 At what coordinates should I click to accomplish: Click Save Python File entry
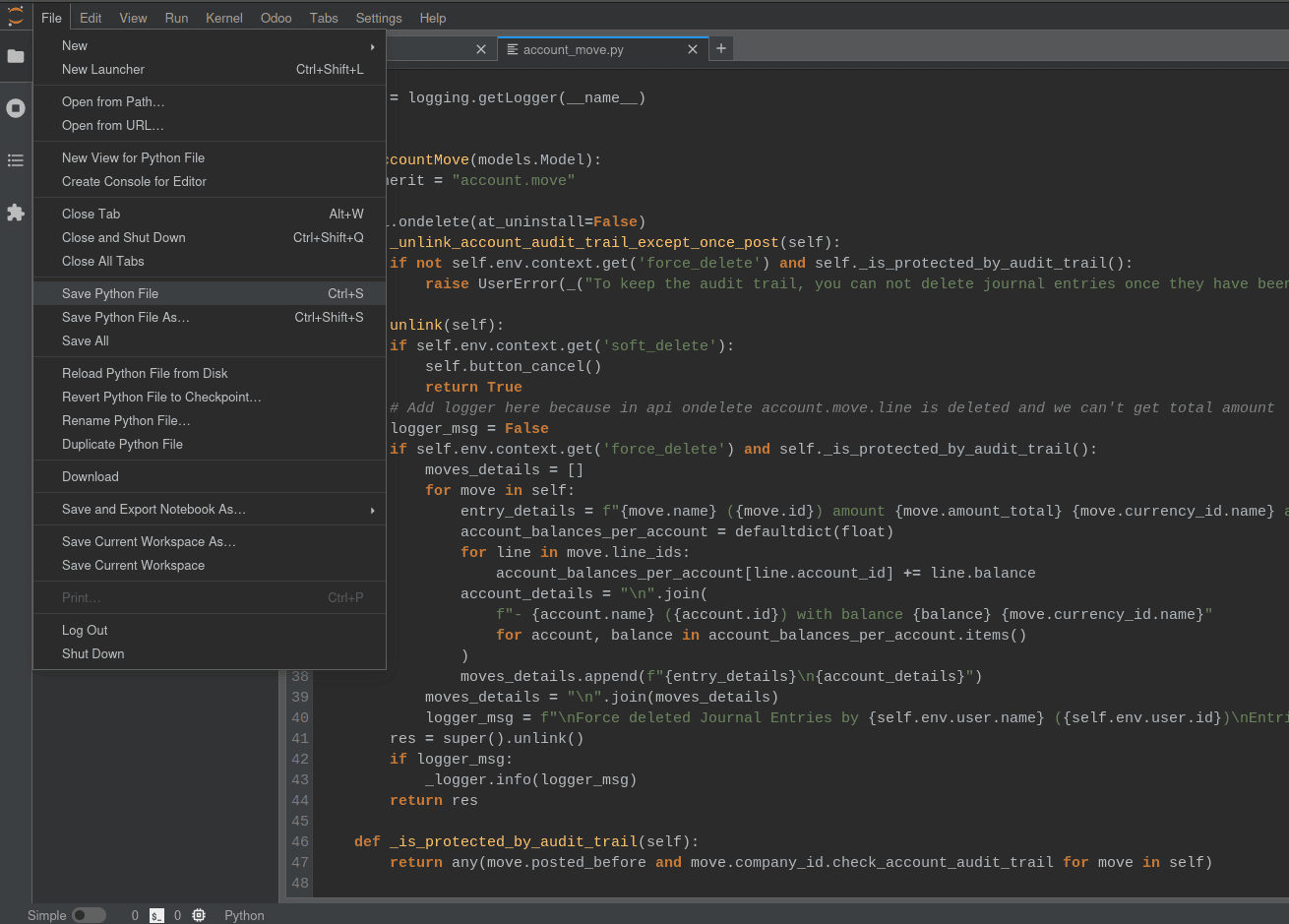(x=210, y=294)
